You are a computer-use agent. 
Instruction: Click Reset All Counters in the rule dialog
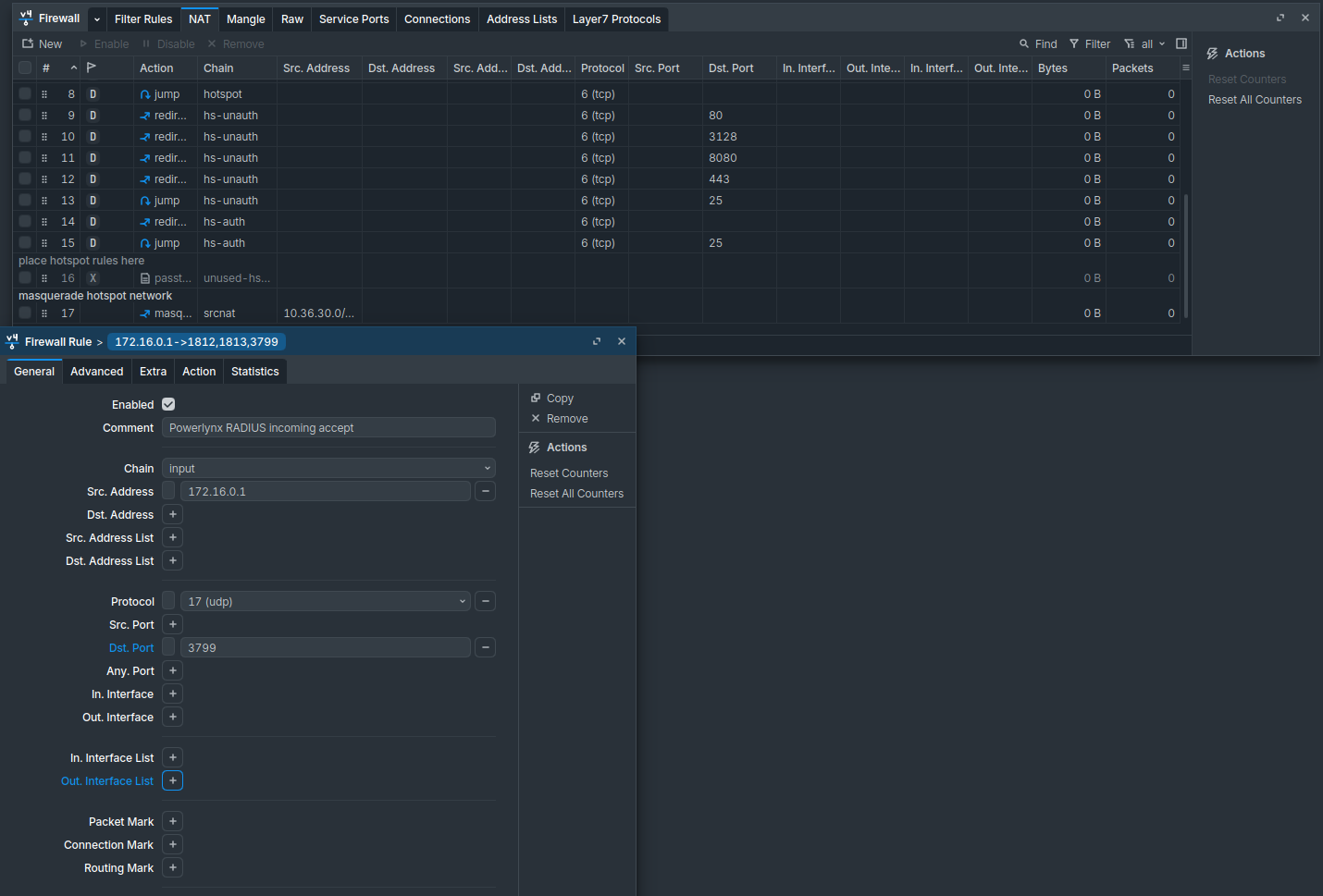click(x=576, y=494)
